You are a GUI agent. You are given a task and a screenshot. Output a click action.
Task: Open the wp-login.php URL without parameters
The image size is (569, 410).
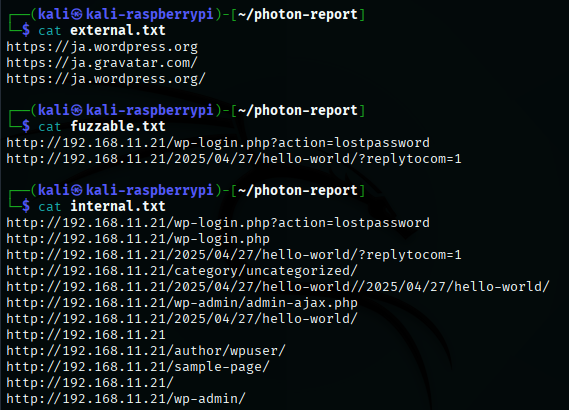[x=138, y=239]
